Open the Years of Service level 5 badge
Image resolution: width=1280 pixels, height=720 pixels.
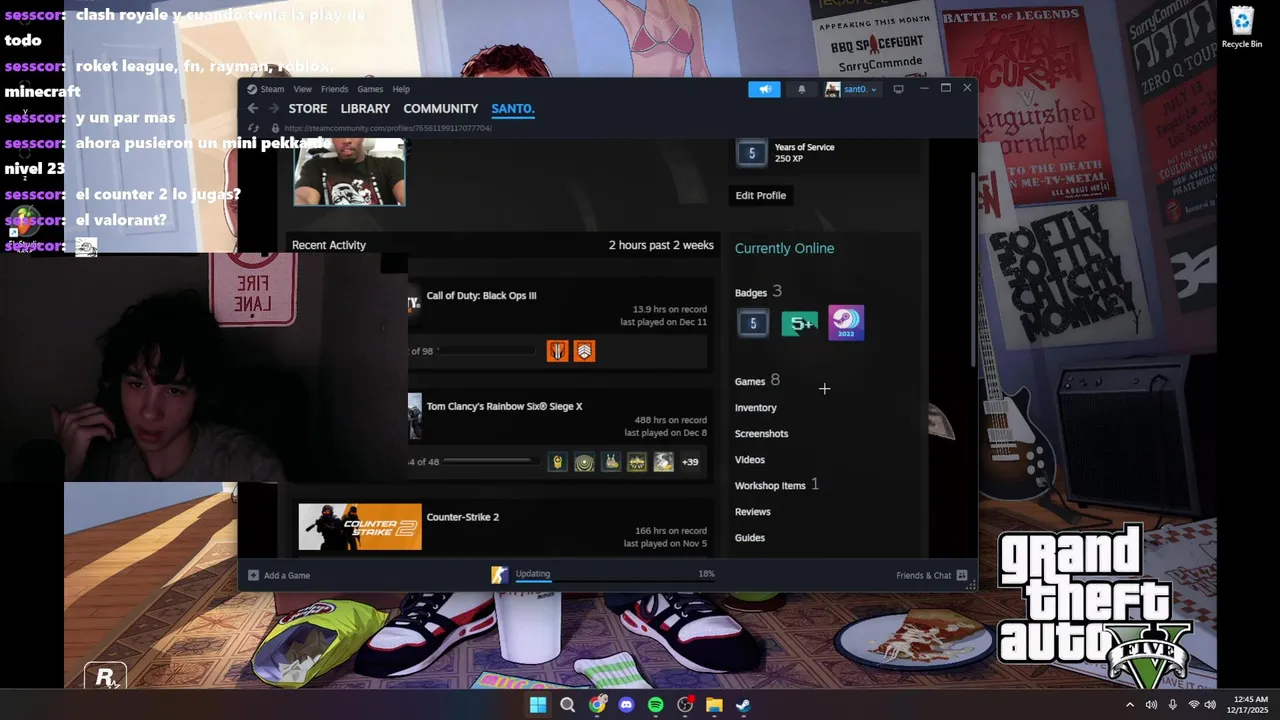(x=752, y=153)
